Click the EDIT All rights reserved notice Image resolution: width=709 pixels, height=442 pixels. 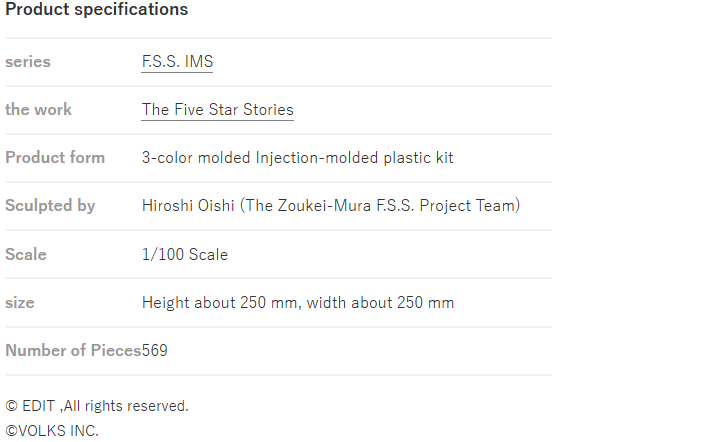tap(97, 406)
